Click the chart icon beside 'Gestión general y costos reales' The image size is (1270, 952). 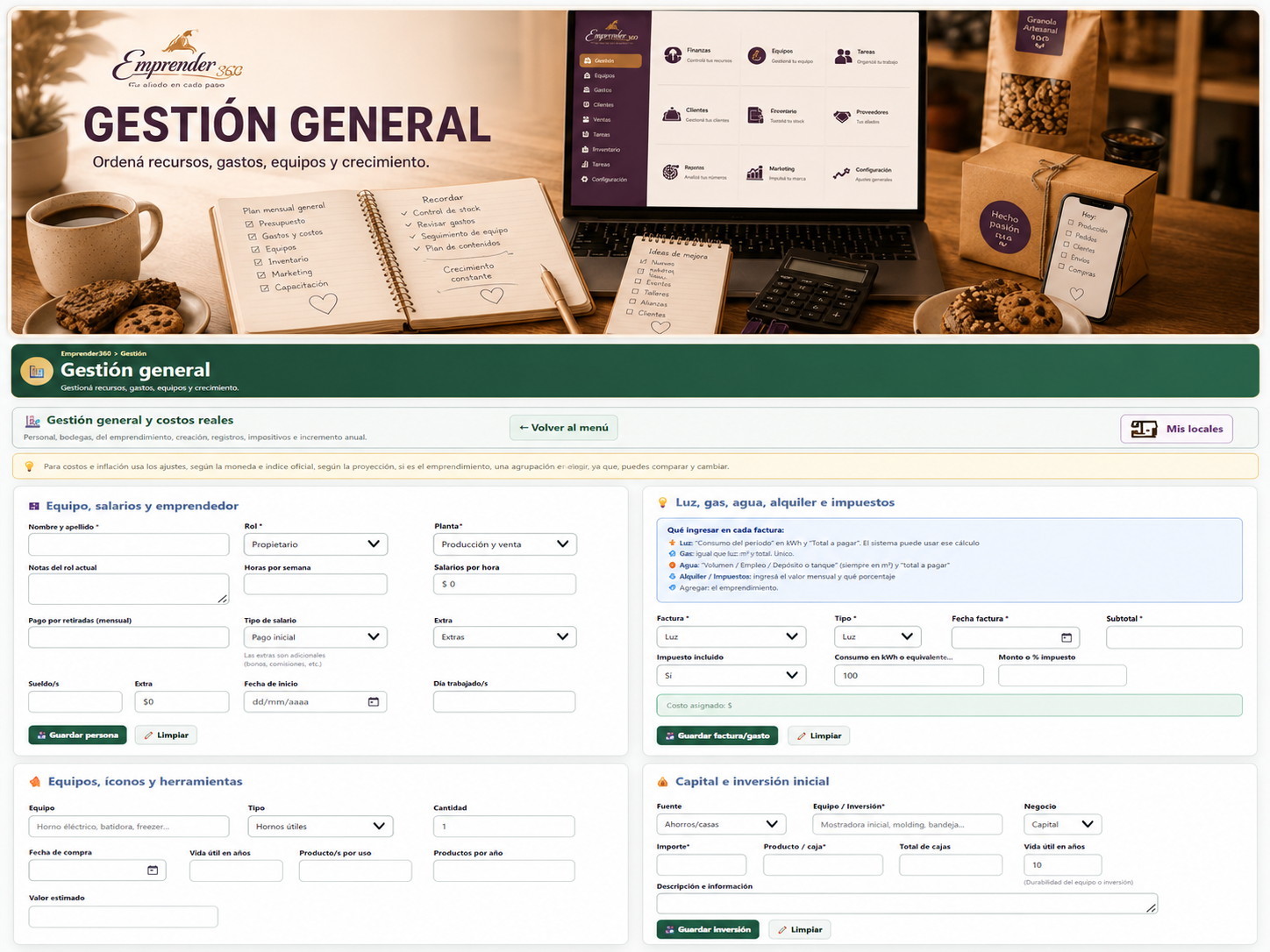(x=32, y=422)
